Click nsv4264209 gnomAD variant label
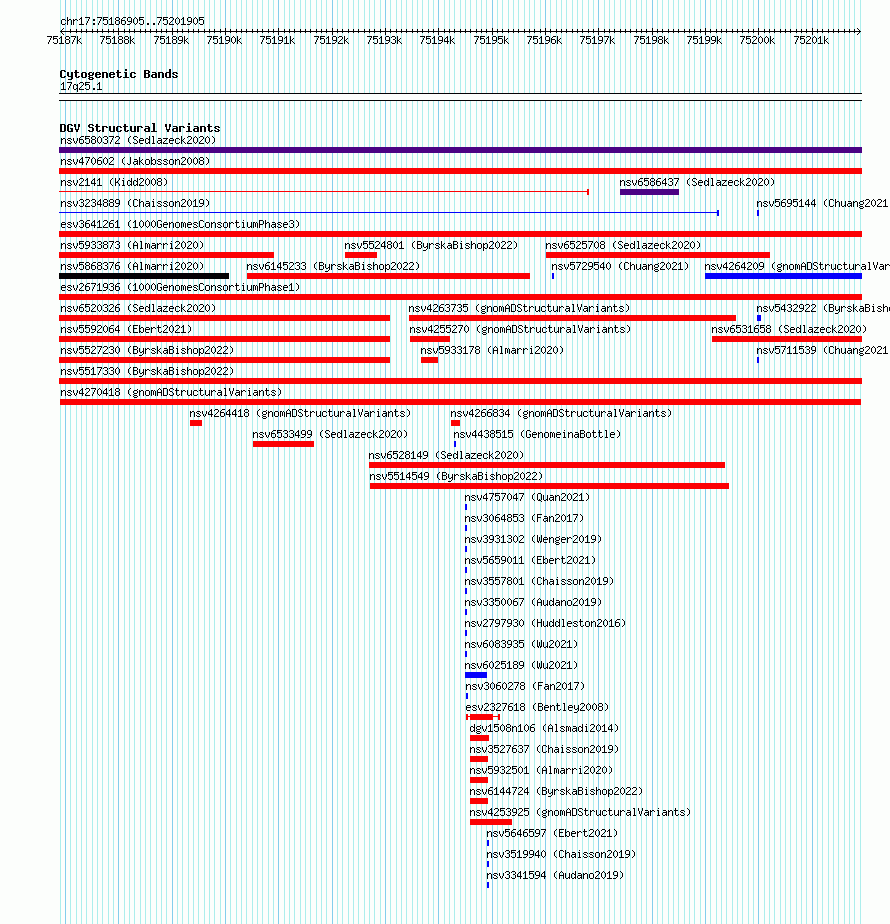This screenshot has width=890, height=924. pos(797,266)
